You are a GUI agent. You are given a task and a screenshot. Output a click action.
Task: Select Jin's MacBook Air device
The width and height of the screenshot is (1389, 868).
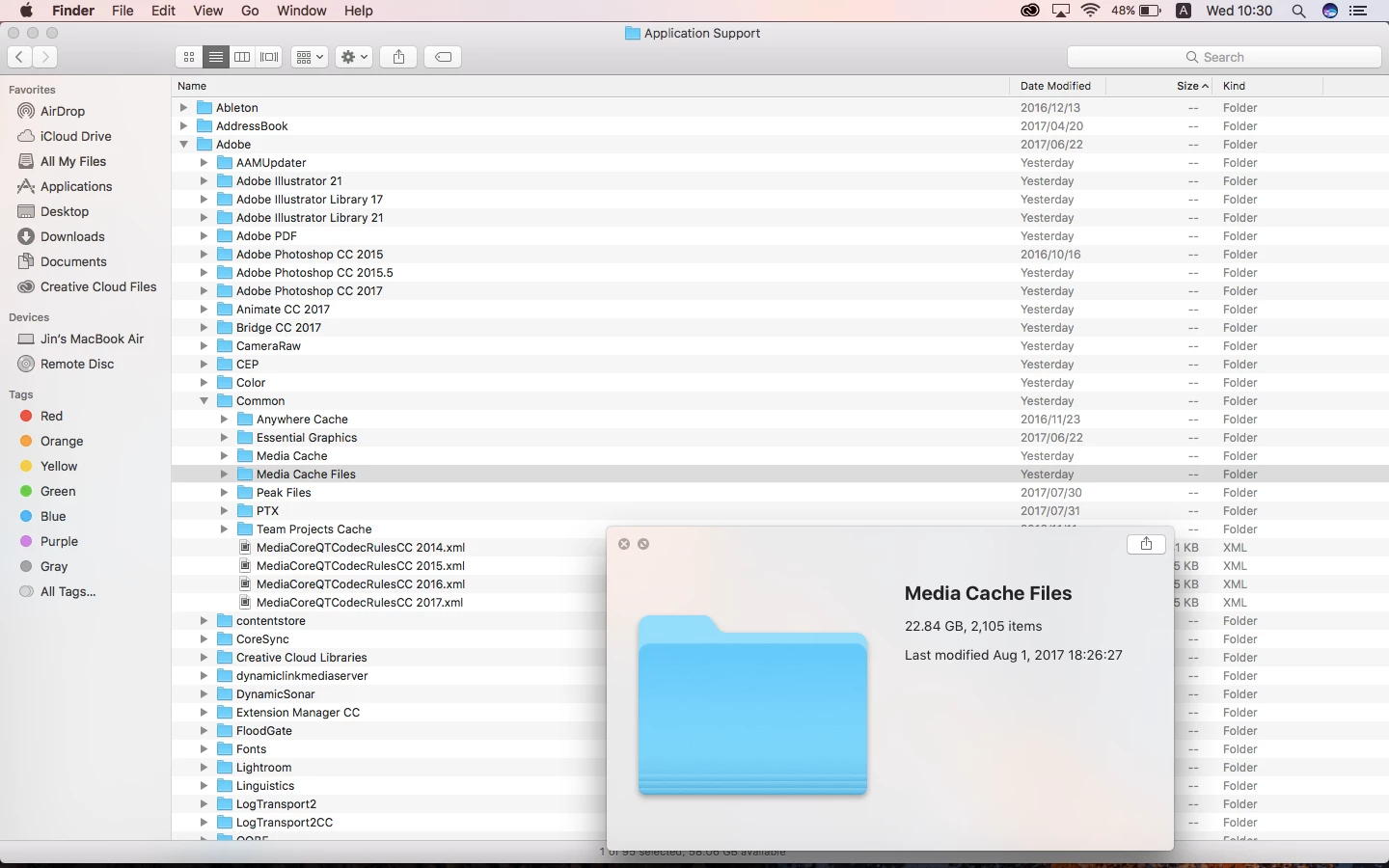point(92,339)
